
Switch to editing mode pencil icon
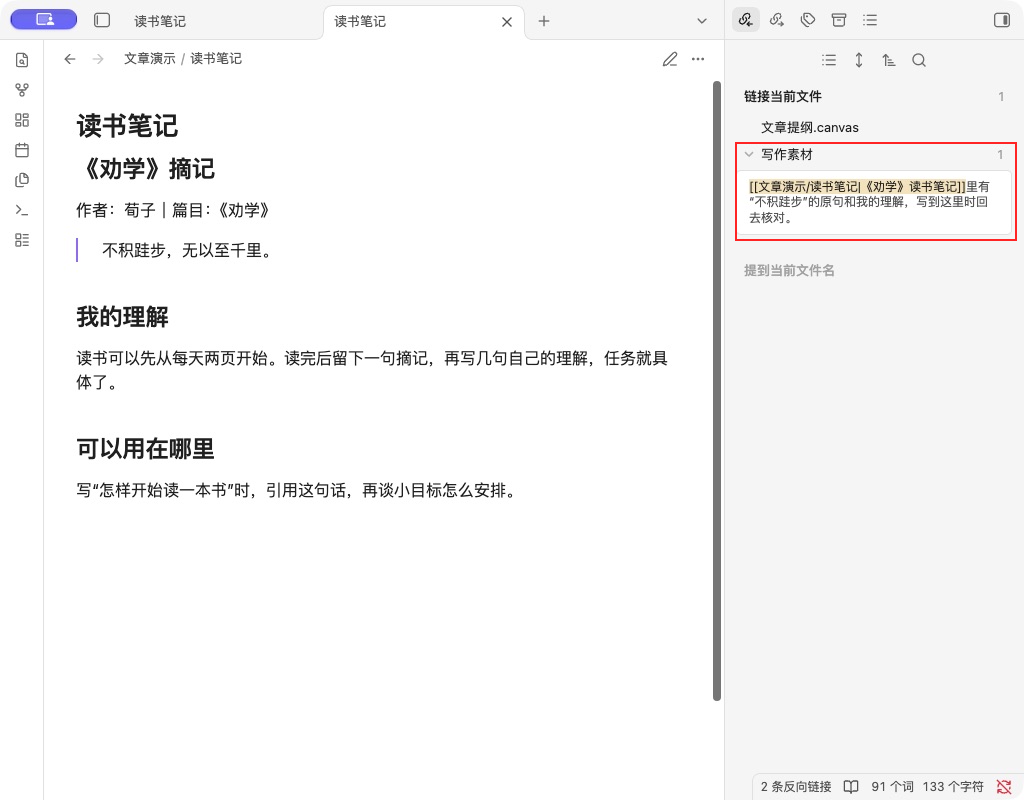pyautogui.click(x=669, y=59)
